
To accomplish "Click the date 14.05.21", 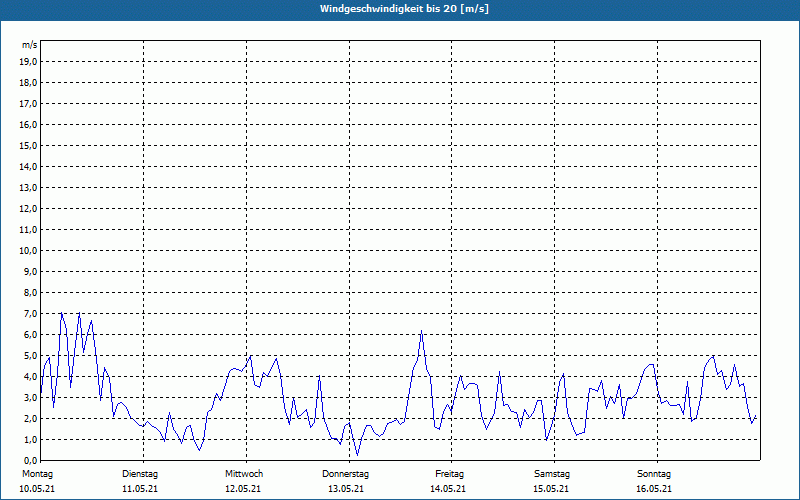I will click(x=448, y=489).
